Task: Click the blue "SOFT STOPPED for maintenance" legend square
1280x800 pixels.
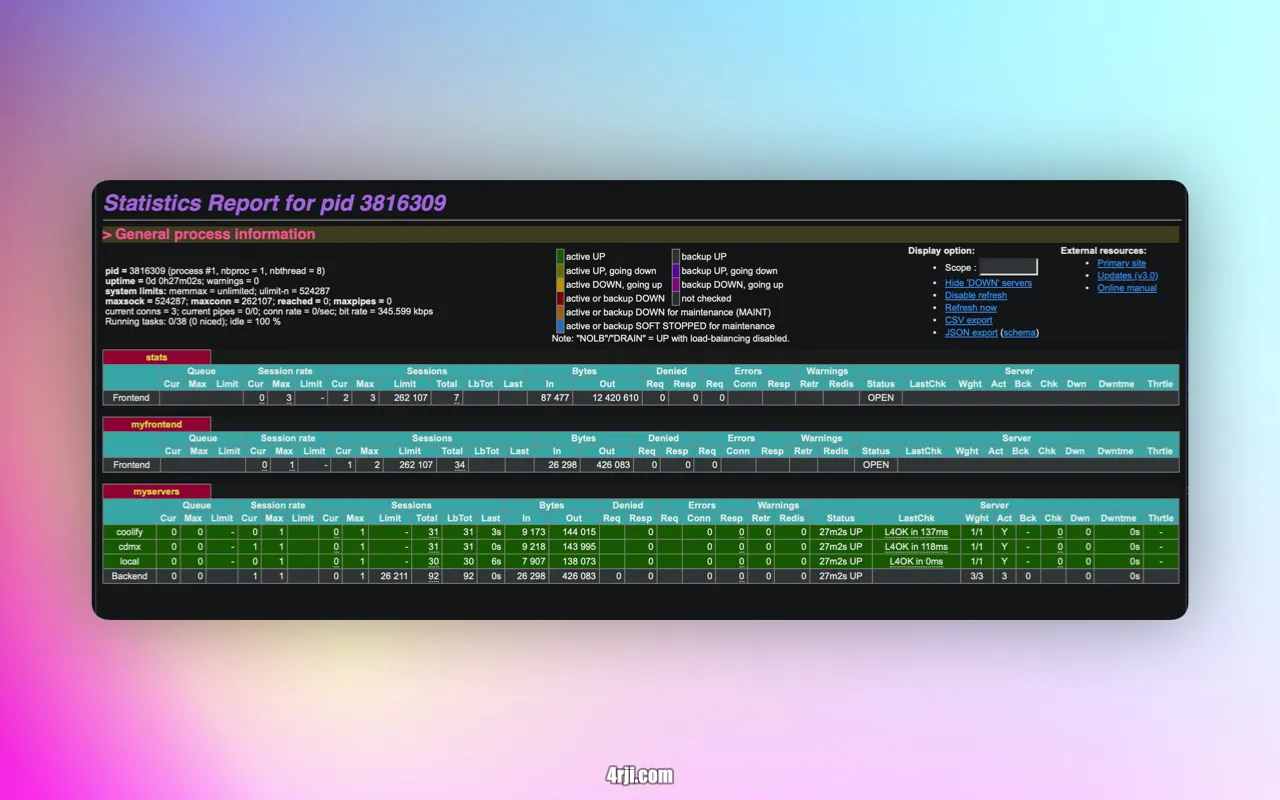Action: click(561, 326)
